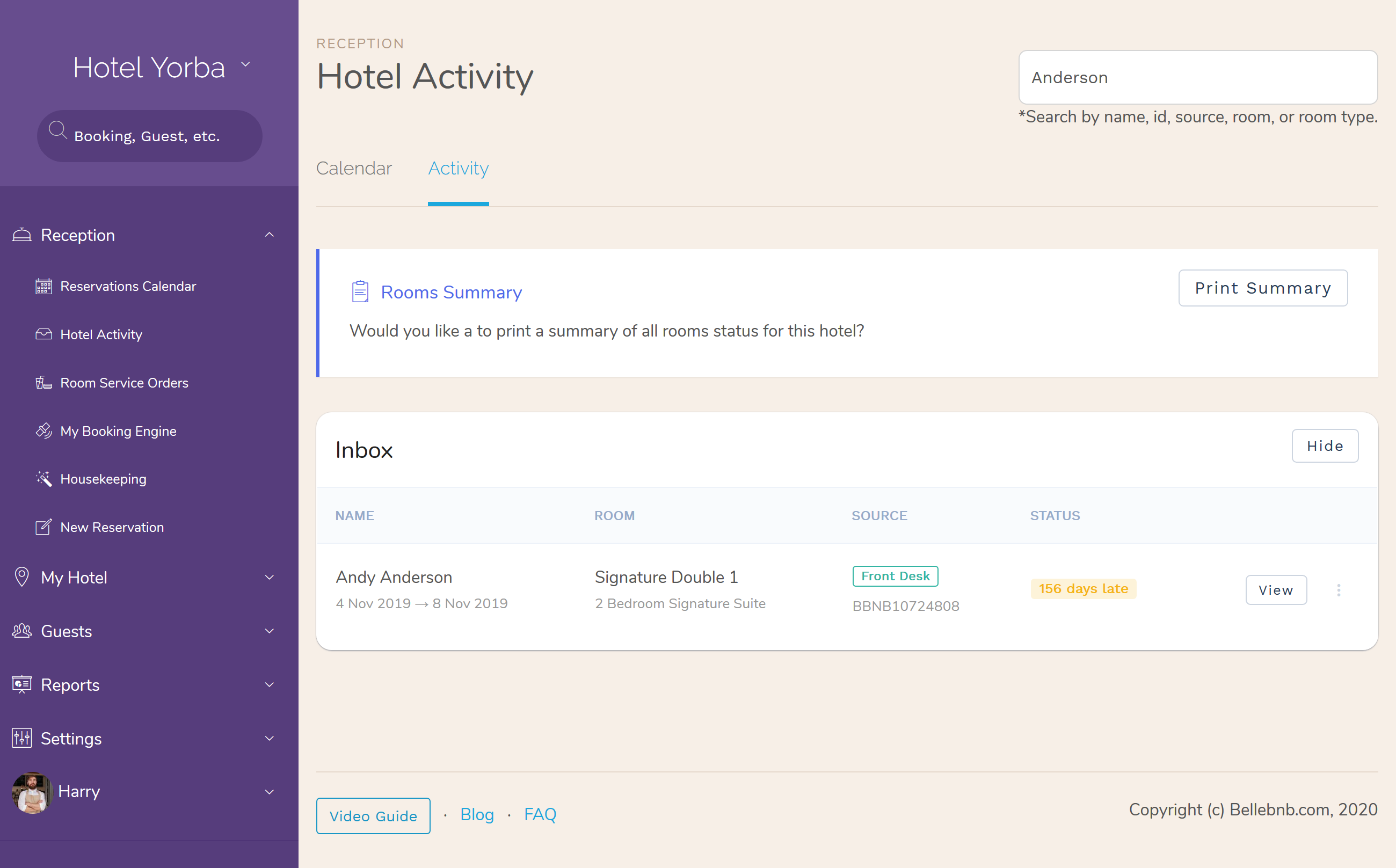The image size is (1396, 868).
Task: Select the Activity tab
Action: (458, 168)
